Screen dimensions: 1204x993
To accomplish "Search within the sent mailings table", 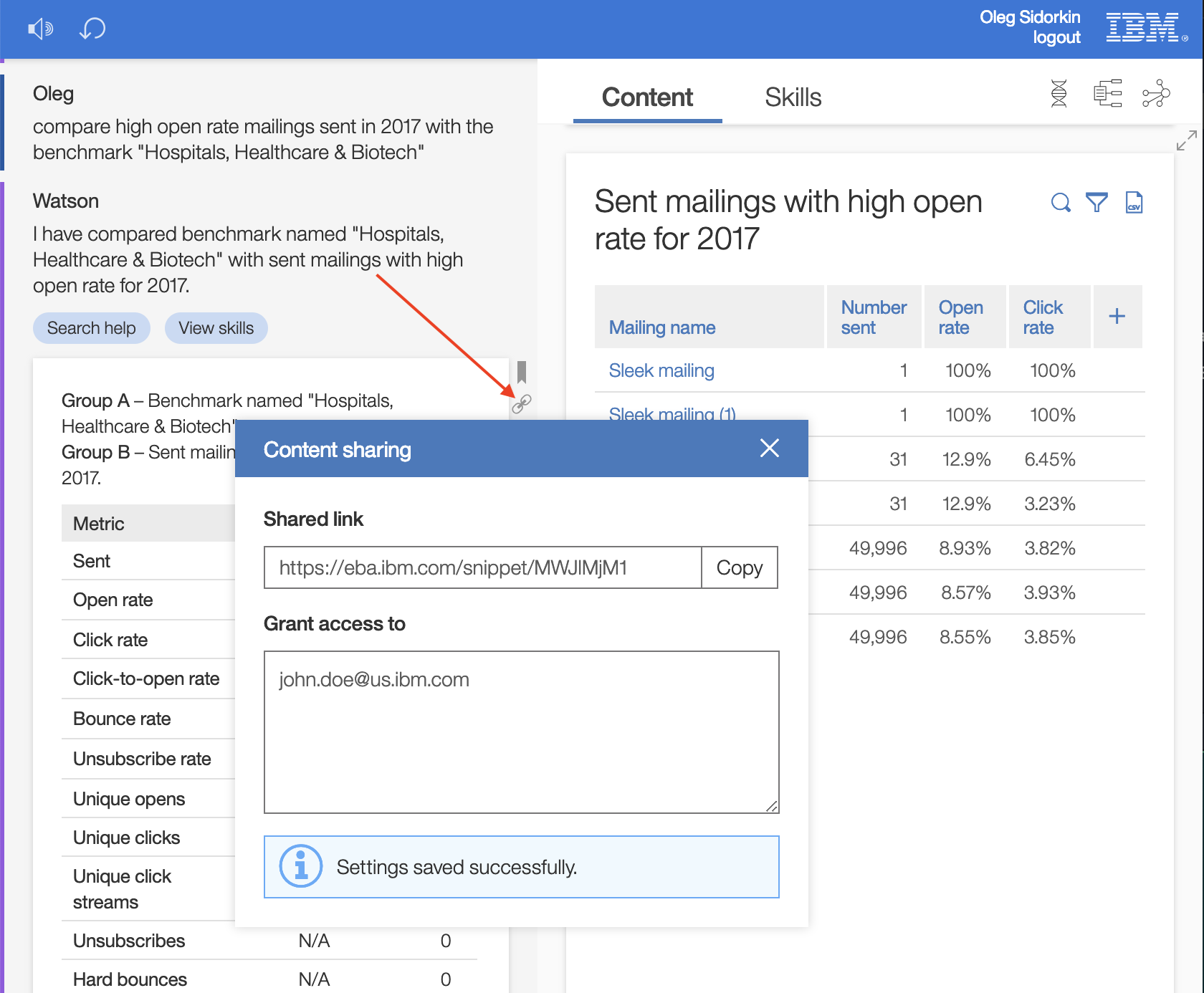I will [1061, 203].
